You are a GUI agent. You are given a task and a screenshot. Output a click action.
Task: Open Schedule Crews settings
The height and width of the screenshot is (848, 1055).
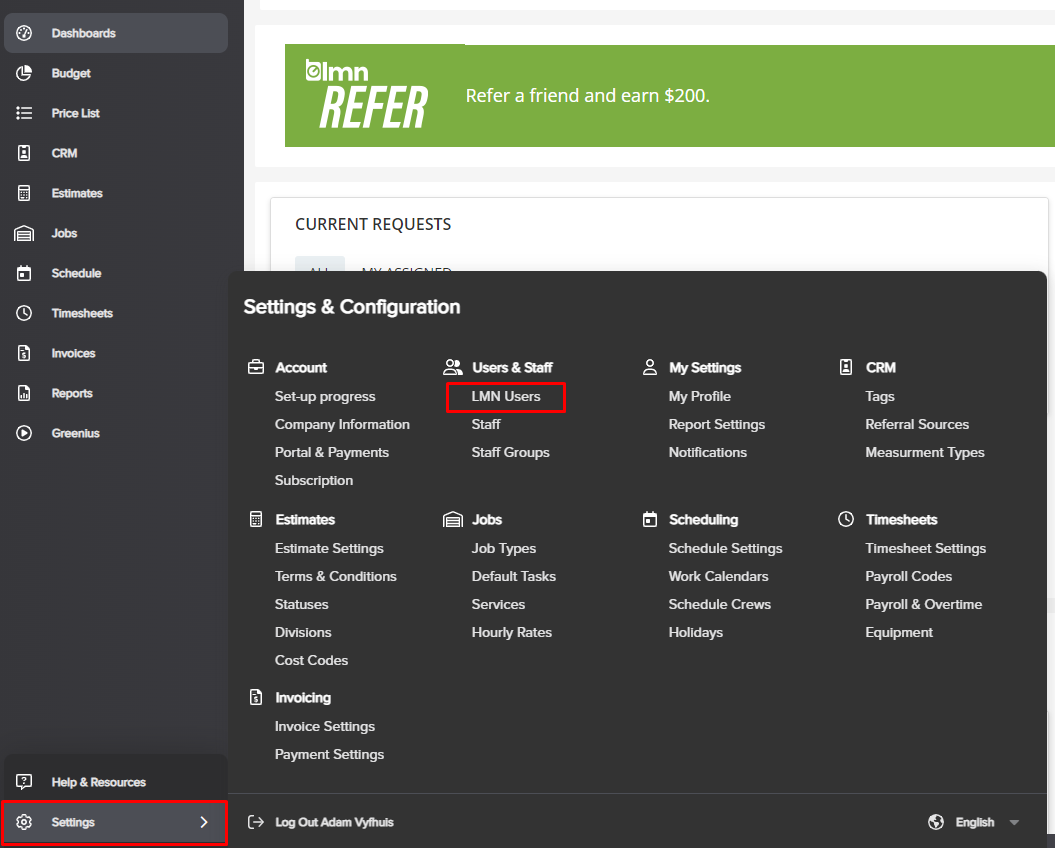click(x=720, y=604)
